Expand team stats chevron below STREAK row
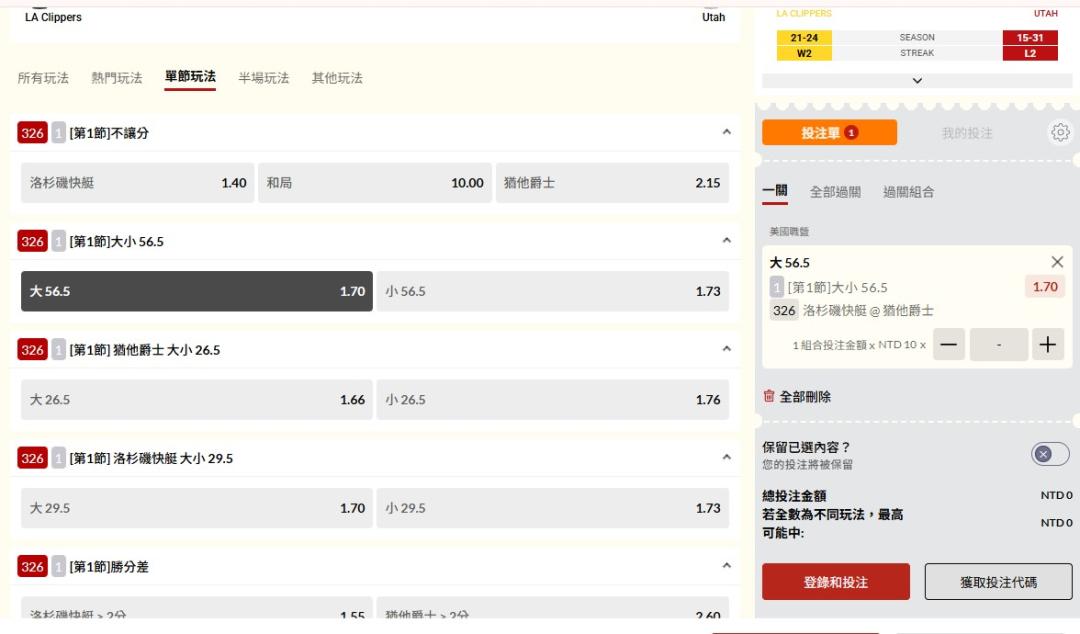This screenshot has width=1080, height=634. 917,81
